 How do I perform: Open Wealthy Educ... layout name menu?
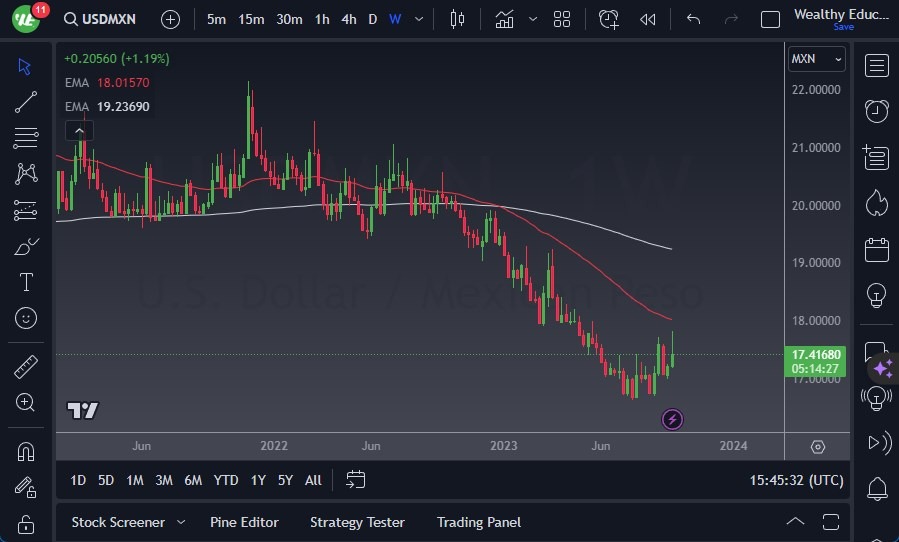[841, 14]
